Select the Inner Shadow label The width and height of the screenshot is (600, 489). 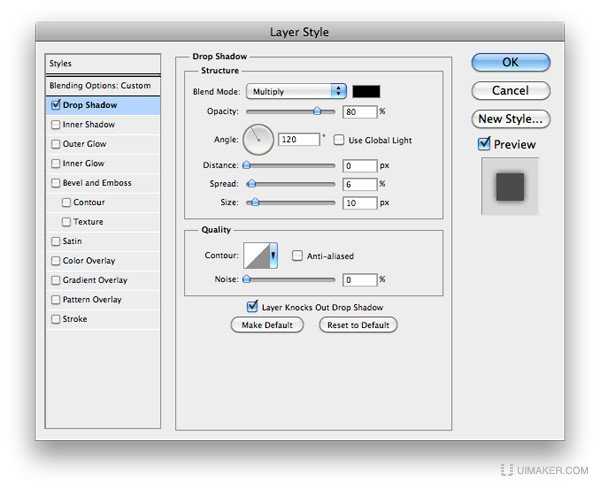coord(89,124)
